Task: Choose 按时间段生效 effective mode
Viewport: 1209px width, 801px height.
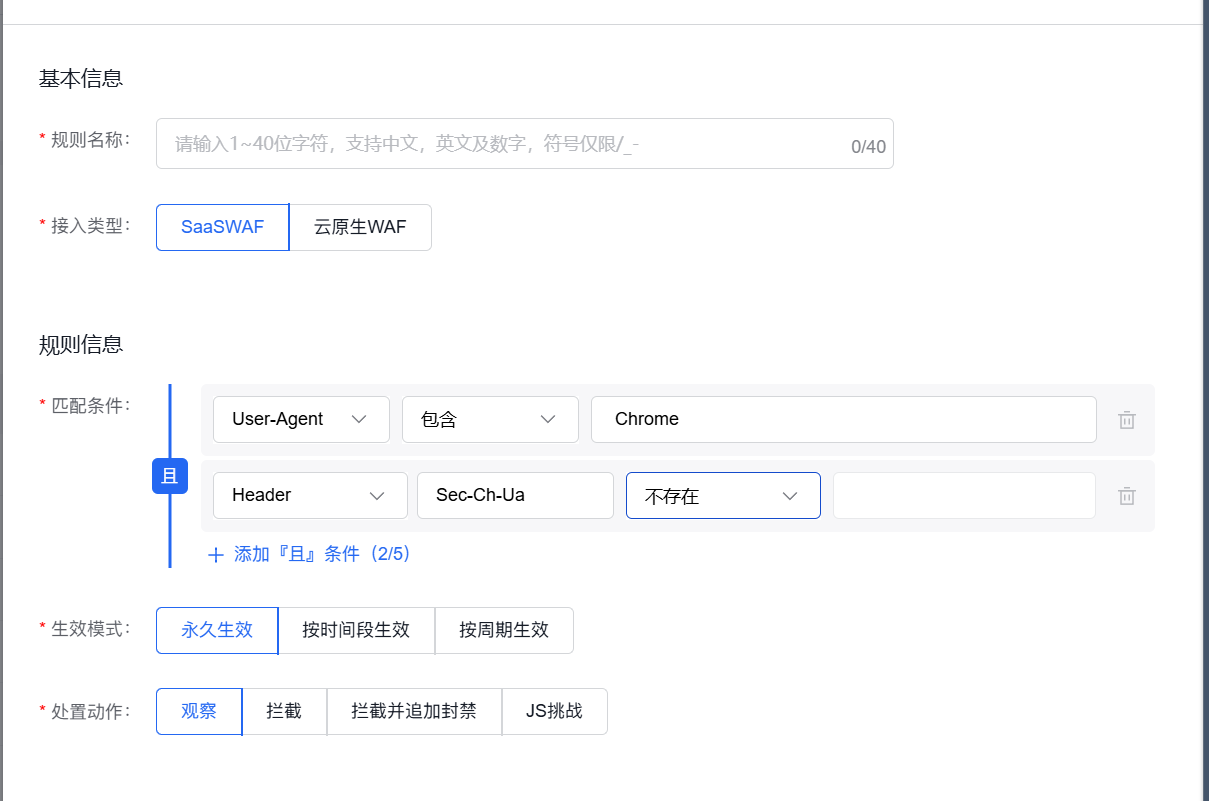Action: coord(356,630)
